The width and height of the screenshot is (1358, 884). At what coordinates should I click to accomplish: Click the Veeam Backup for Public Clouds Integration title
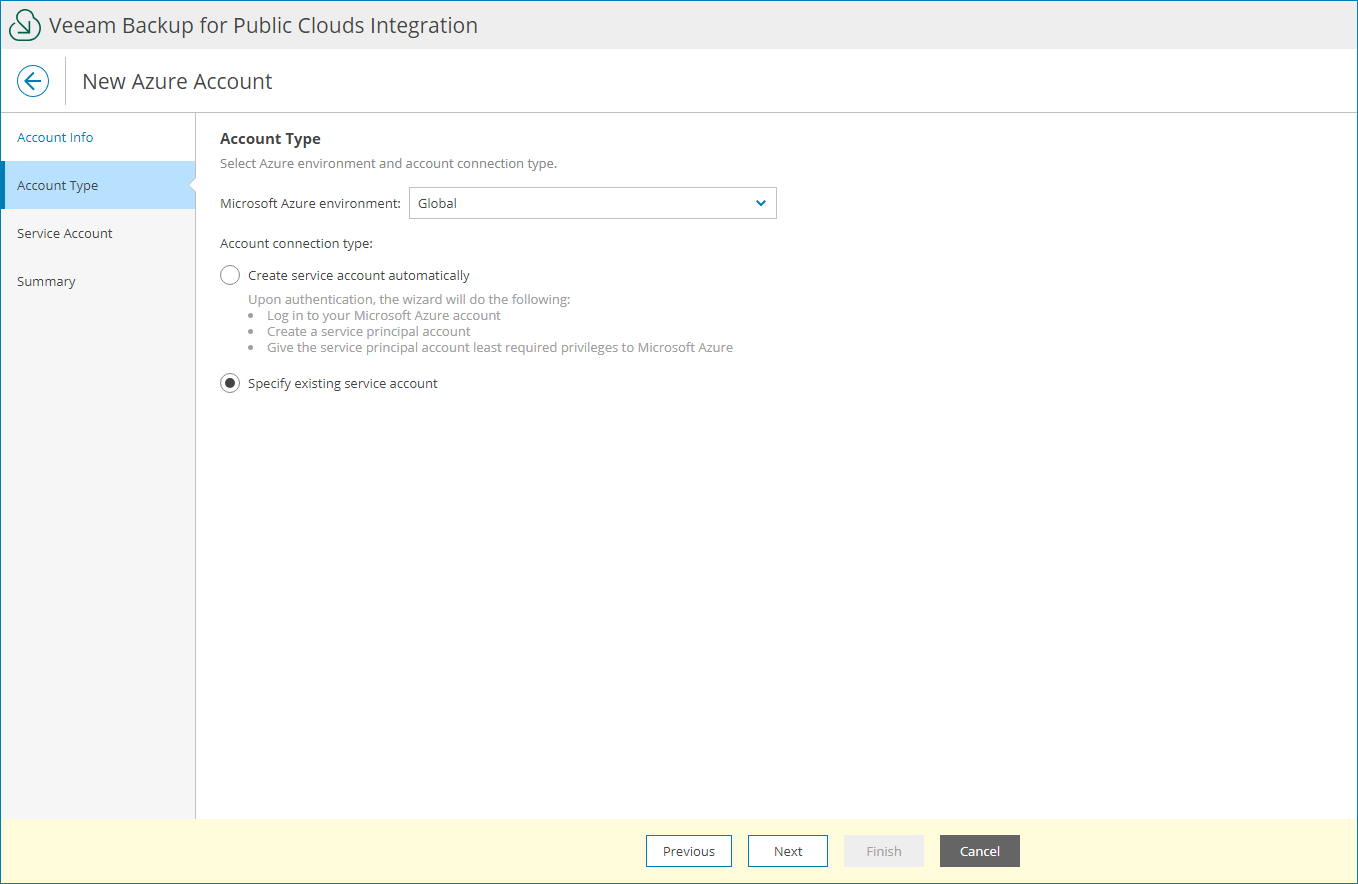click(x=263, y=25)
